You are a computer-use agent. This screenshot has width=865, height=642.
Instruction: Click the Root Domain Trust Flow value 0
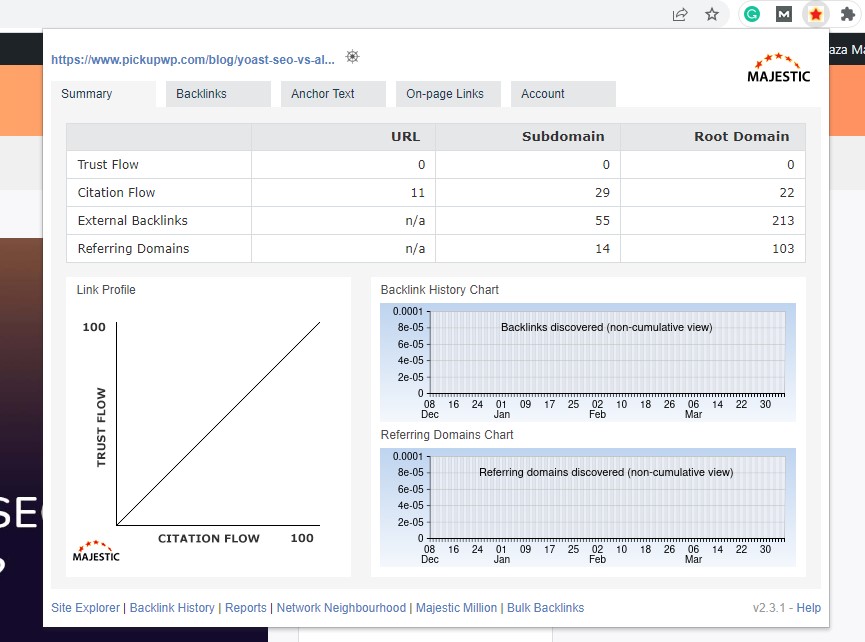(791, 165)
